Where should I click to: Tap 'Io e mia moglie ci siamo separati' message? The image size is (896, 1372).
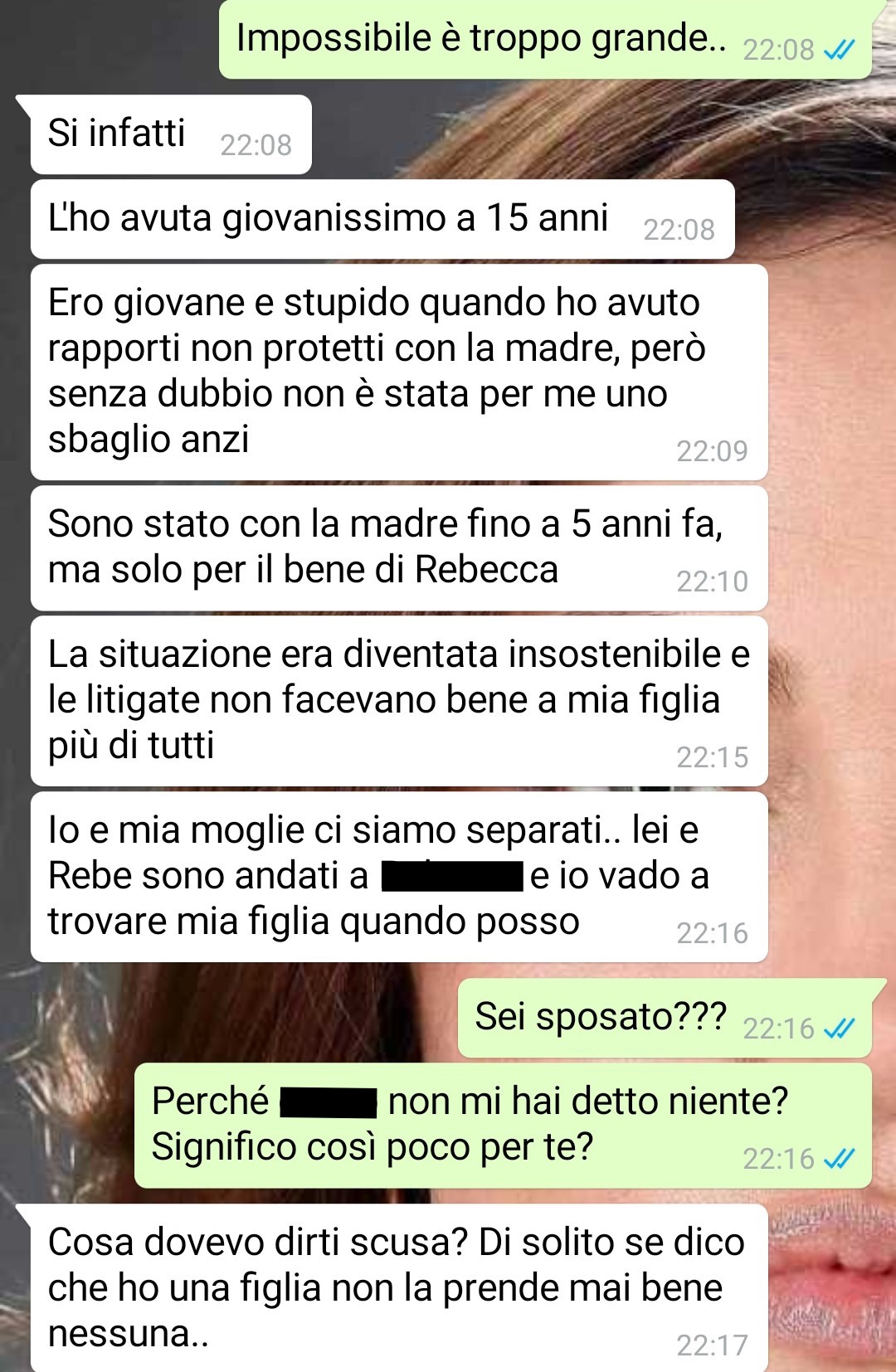(x=399, y=877)
